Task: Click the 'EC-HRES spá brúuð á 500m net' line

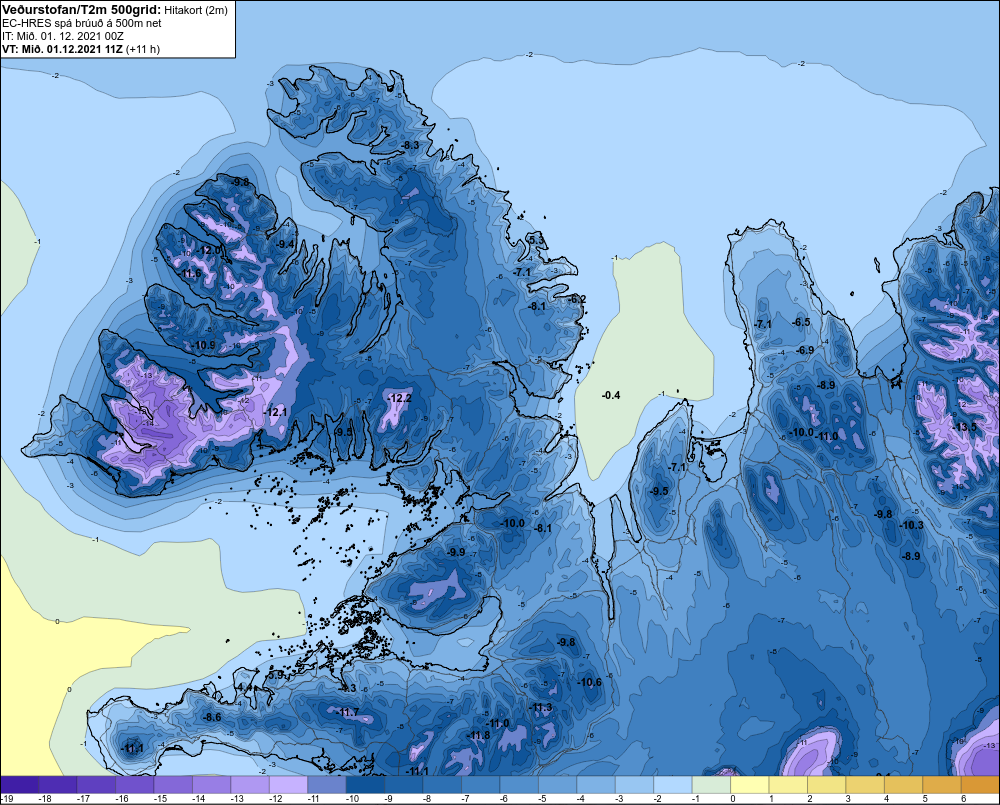Action: click(x=82, y=23)
